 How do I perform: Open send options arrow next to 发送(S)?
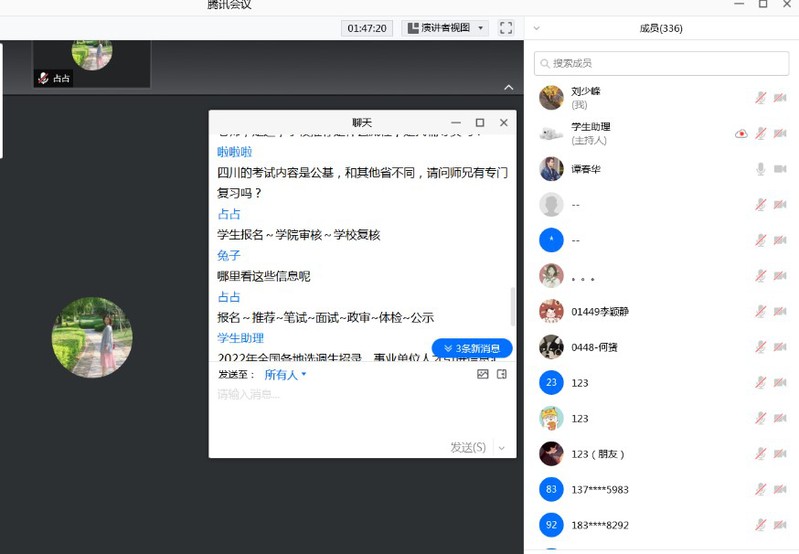502,448
